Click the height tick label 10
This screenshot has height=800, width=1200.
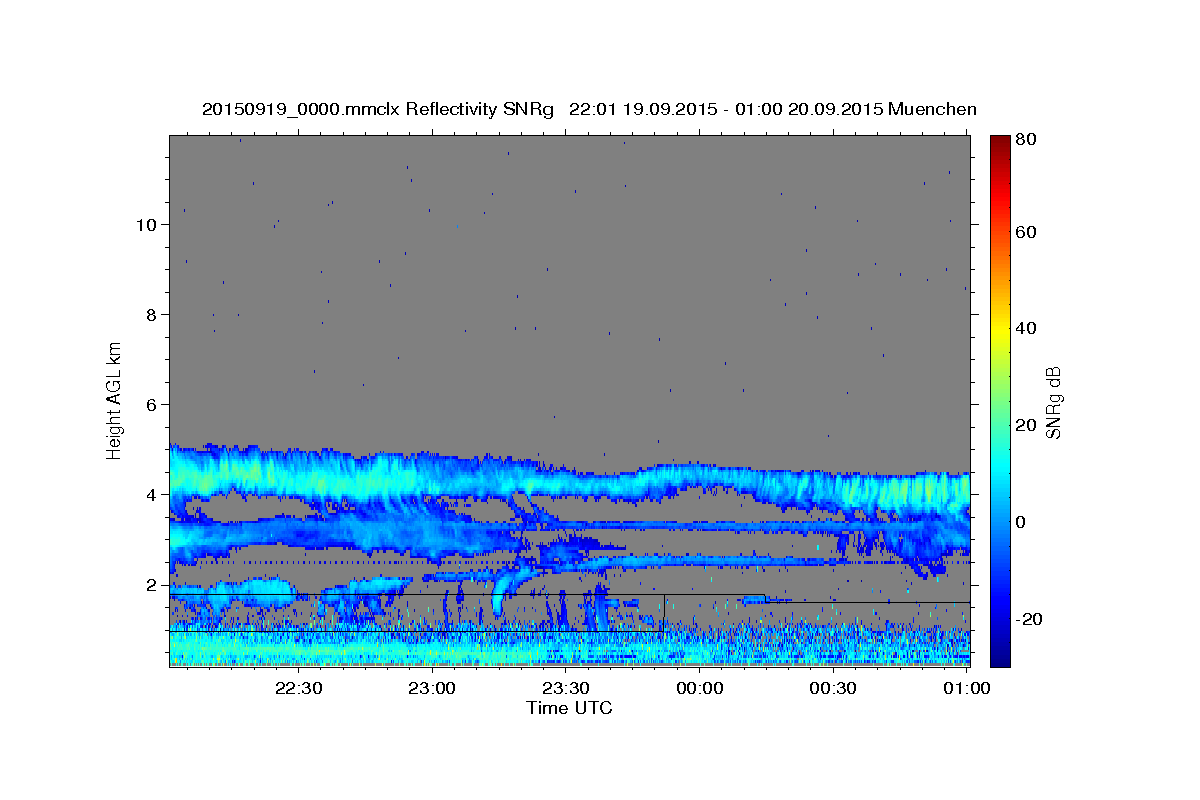147,225
